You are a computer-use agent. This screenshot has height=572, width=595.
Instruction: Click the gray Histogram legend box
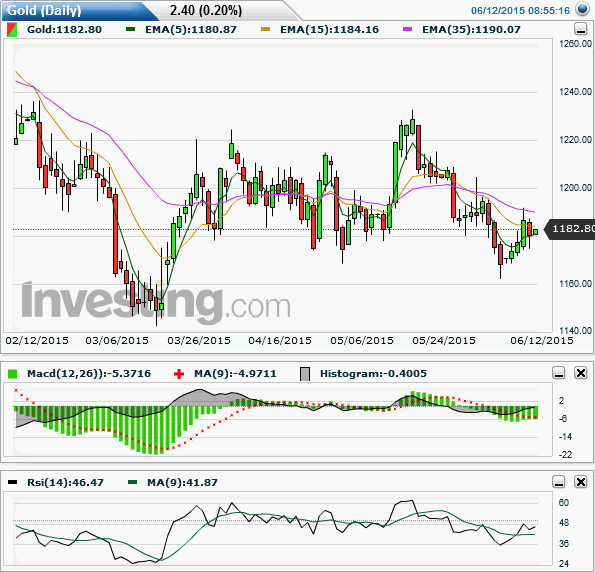point(305,374)
